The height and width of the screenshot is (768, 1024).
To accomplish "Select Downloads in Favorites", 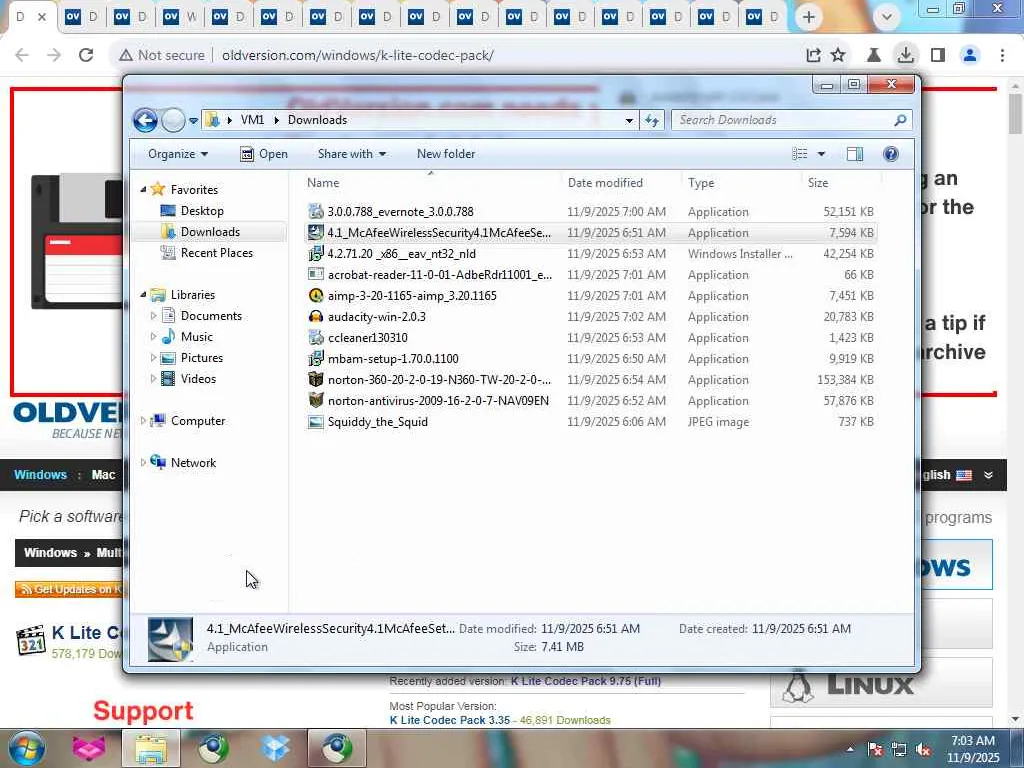I will pyautogui.click(x=210, y=232).
